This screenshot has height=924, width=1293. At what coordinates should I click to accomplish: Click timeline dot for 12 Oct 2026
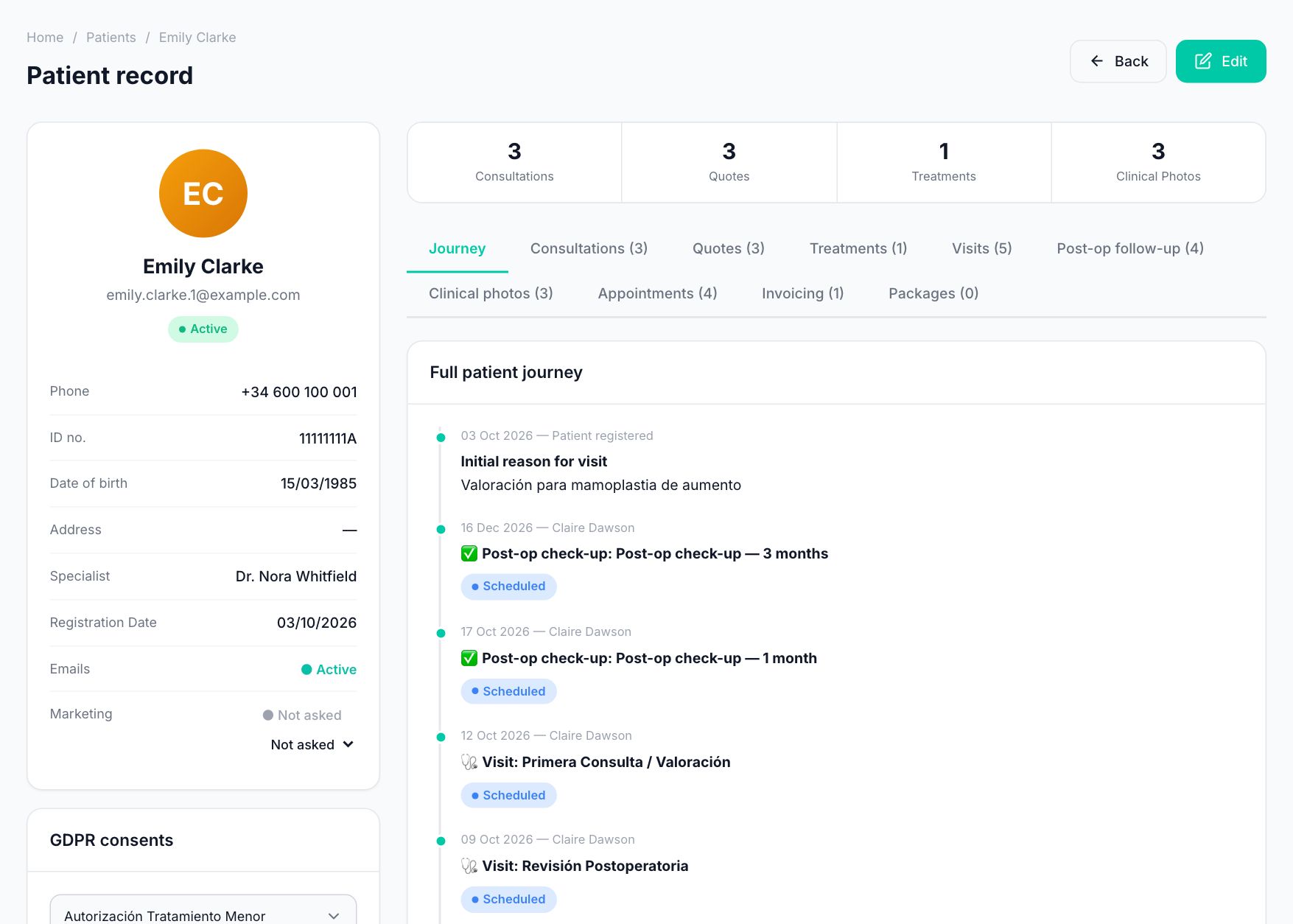441,737
